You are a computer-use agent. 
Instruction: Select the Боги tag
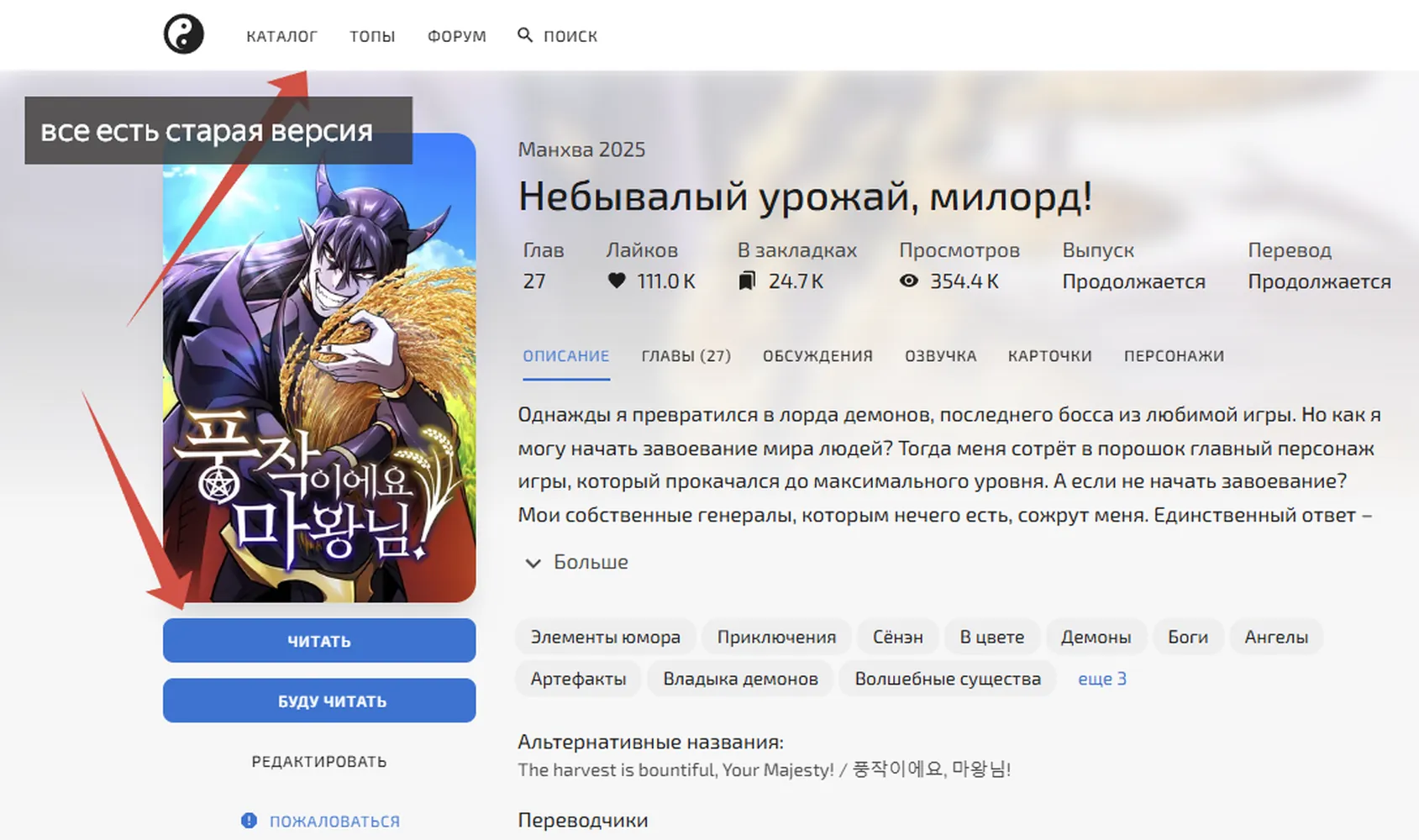point(1188,637)
